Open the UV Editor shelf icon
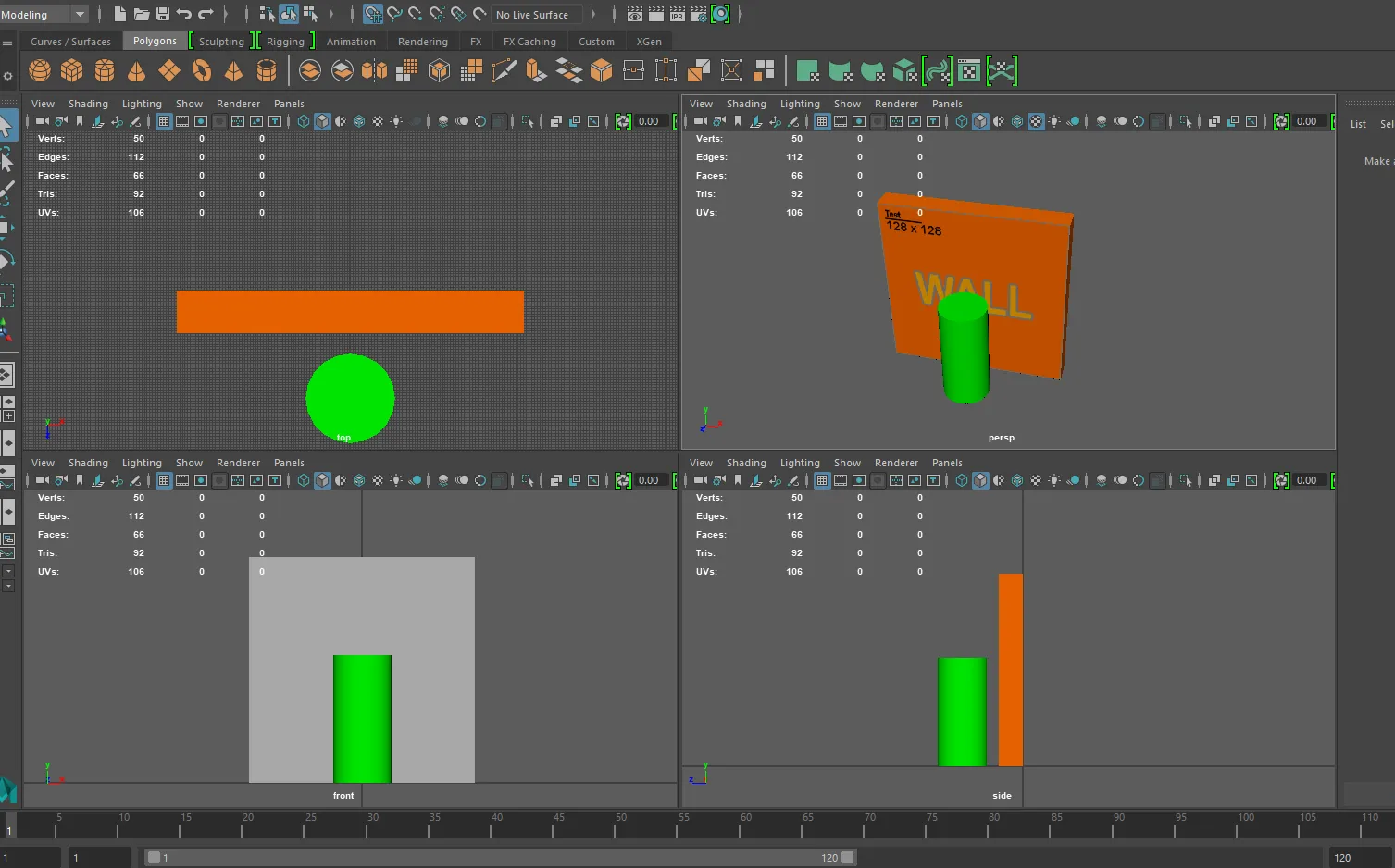The width and height of the screenshot is (1395, 868). coord(969,70)
